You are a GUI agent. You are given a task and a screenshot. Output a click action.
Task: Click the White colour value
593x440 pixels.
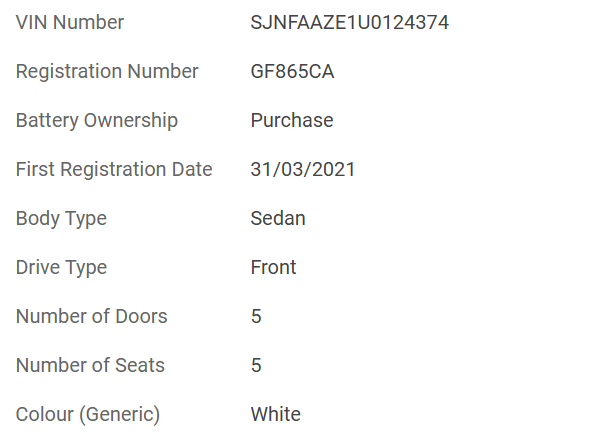click(x=275, y=414)
